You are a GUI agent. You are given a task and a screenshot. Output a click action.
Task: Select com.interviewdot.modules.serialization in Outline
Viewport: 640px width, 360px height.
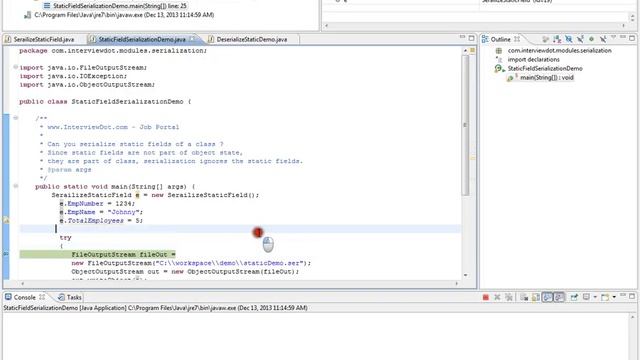560,51
